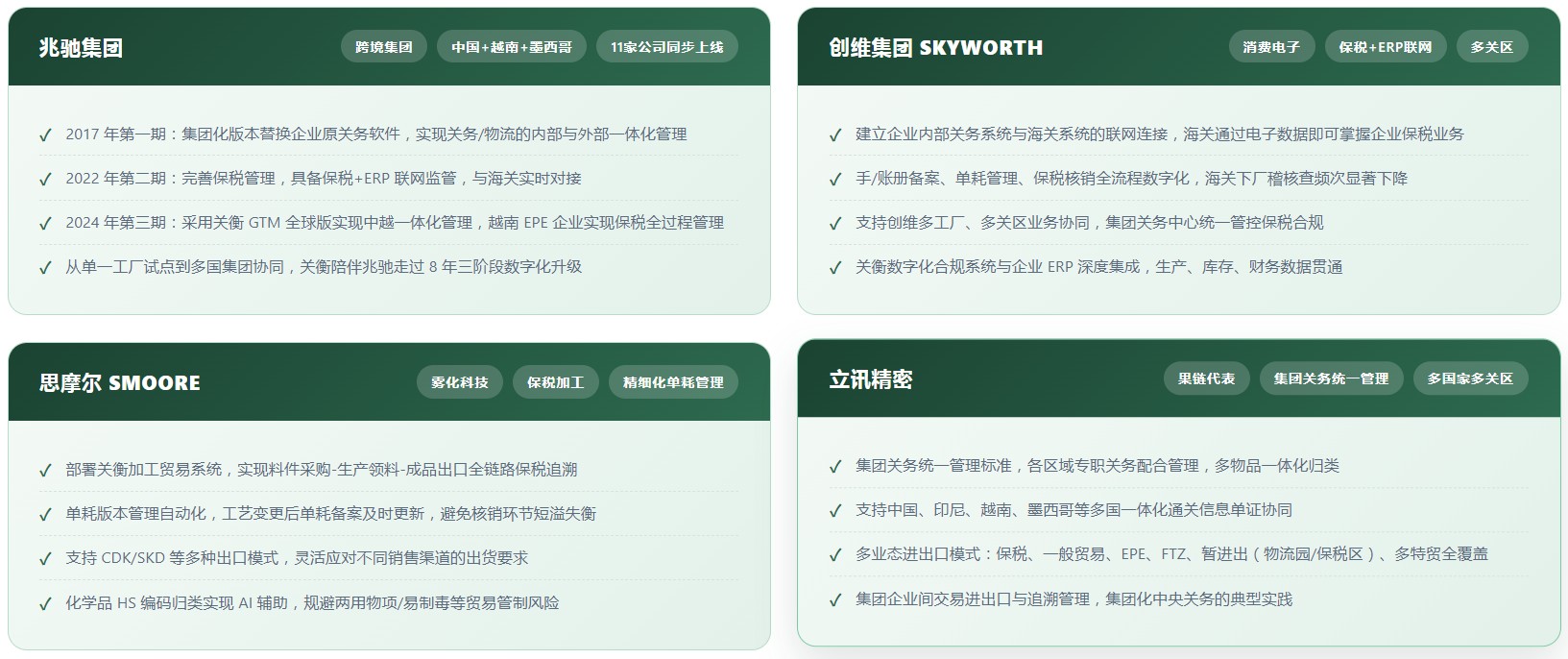Click the 保税+ERP联网 tag

click(1386, 47)
